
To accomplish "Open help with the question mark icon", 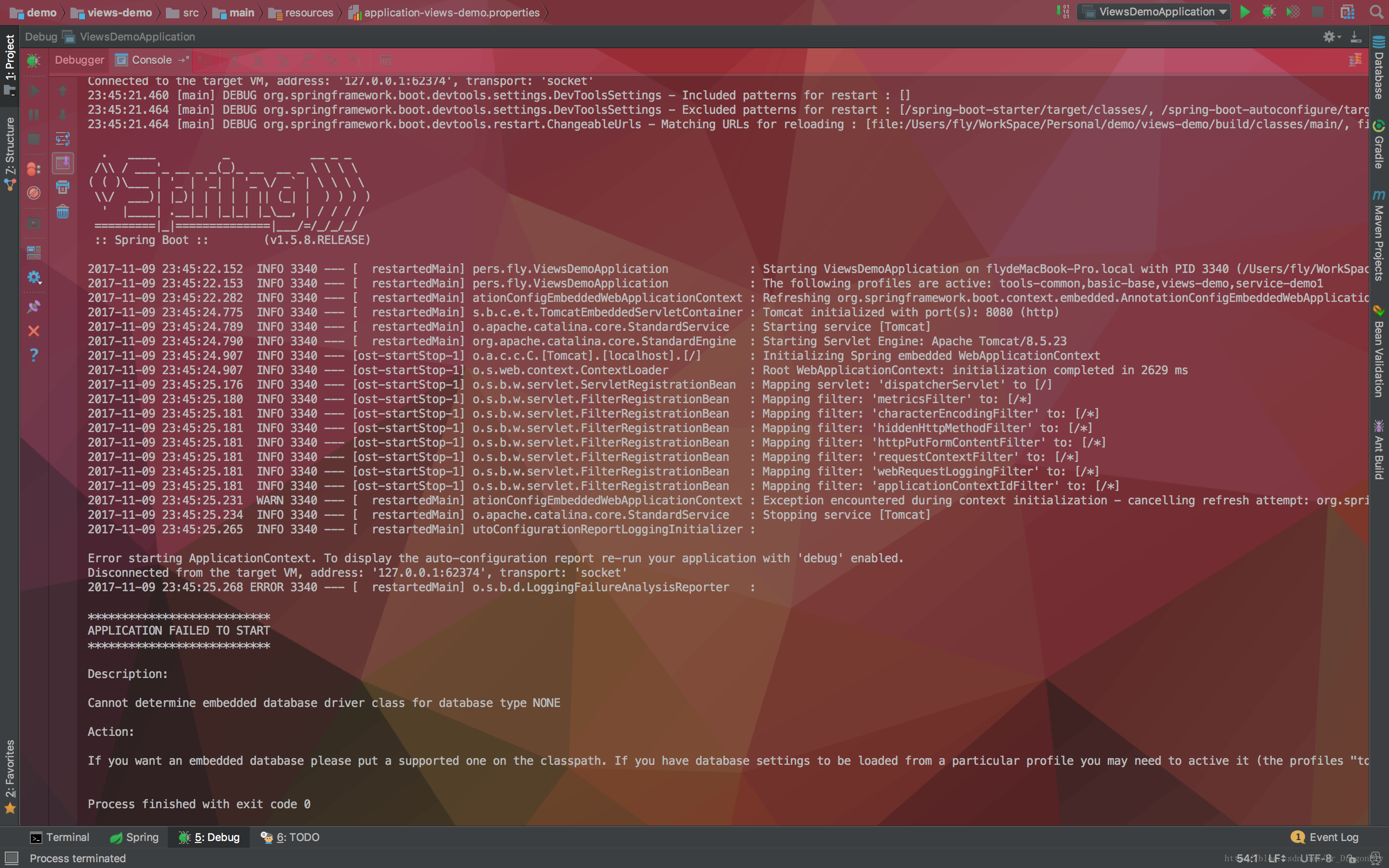I will (x=34, y=355).
